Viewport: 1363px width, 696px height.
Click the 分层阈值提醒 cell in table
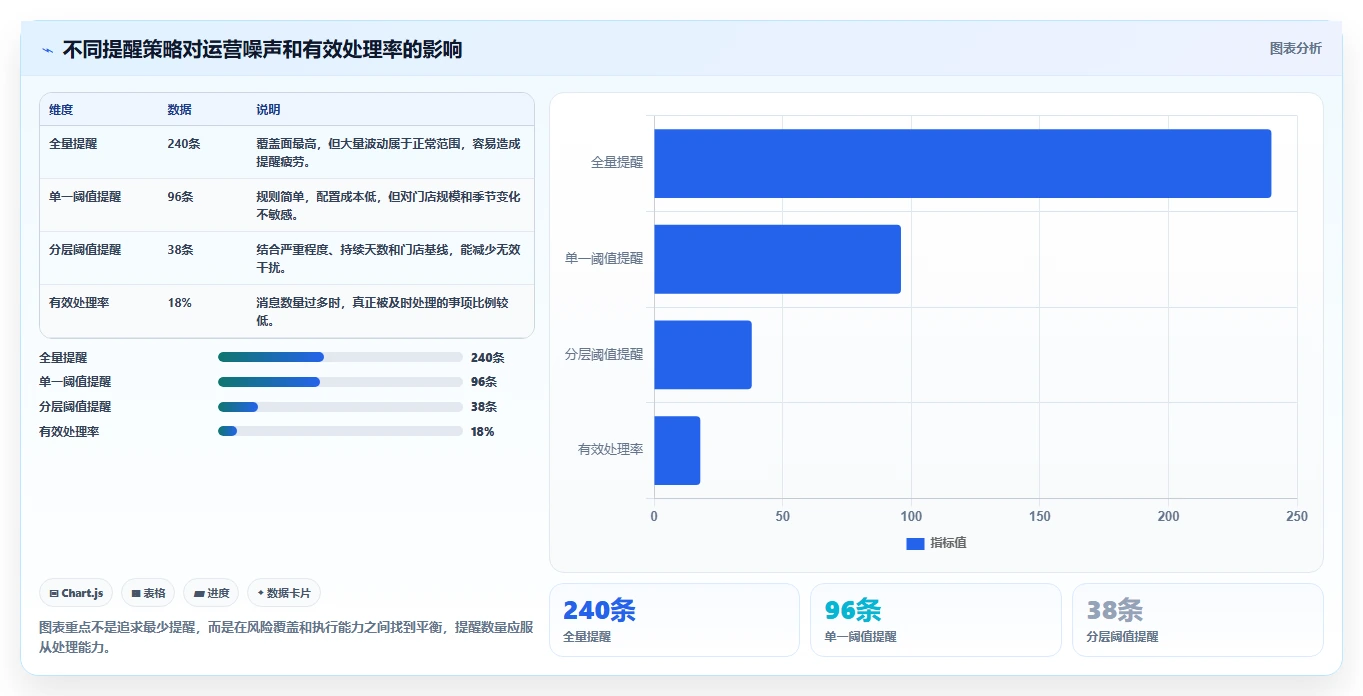85,250
